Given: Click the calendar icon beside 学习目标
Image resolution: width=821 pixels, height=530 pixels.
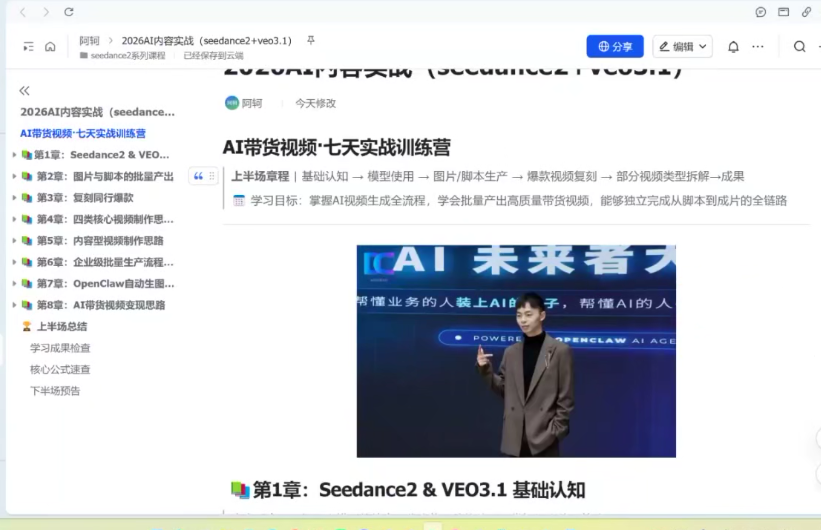Looking at the screenshot, I should tap(239, 201).
